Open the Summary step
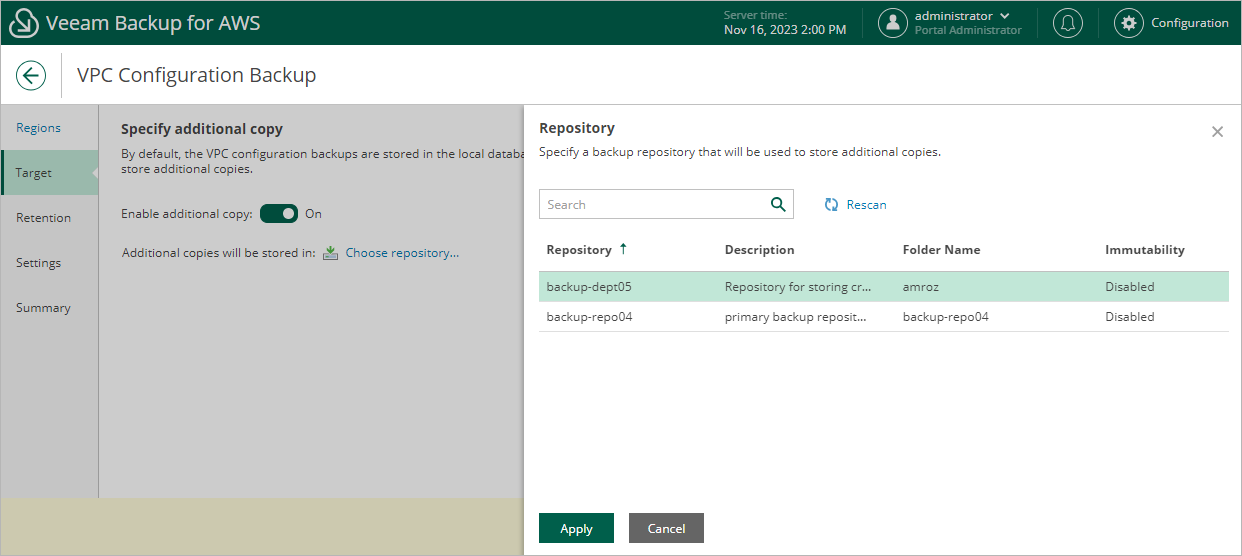The width and height of the screenshot is (1242, 556). point(43,308)
